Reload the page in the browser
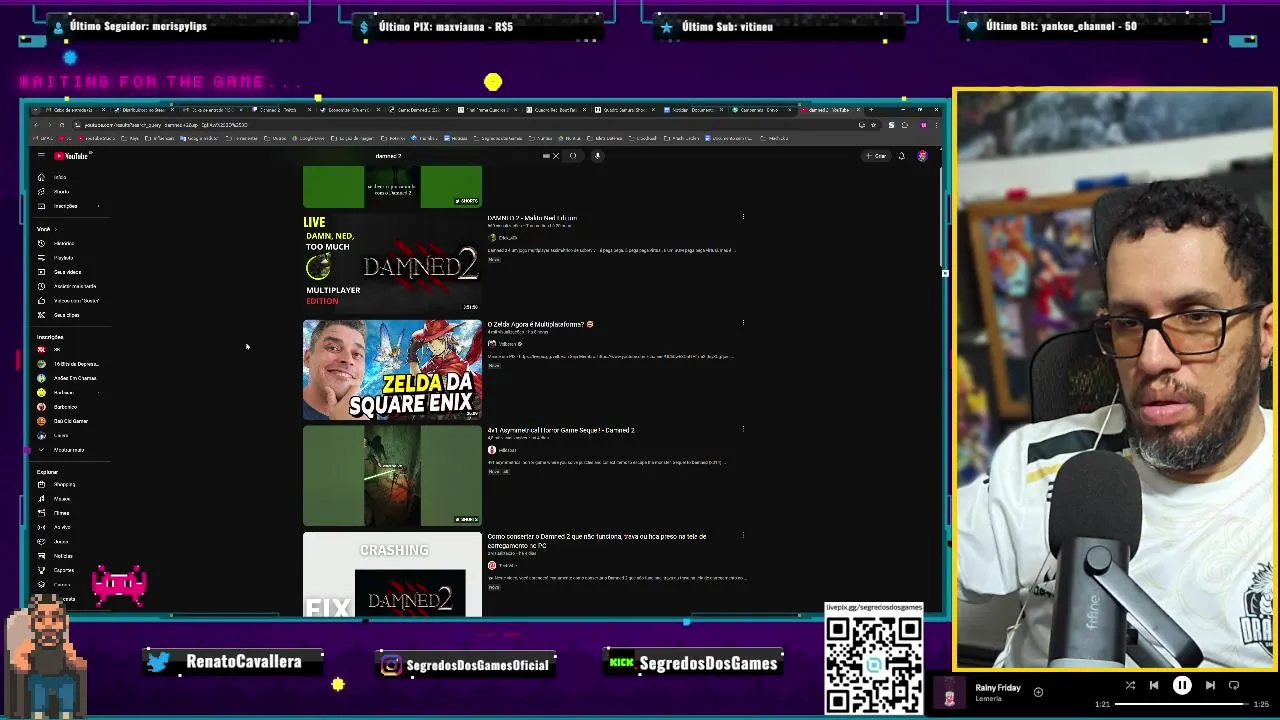Image resolution: width=1280 pixels, height=720 pixels. [61, 125]
